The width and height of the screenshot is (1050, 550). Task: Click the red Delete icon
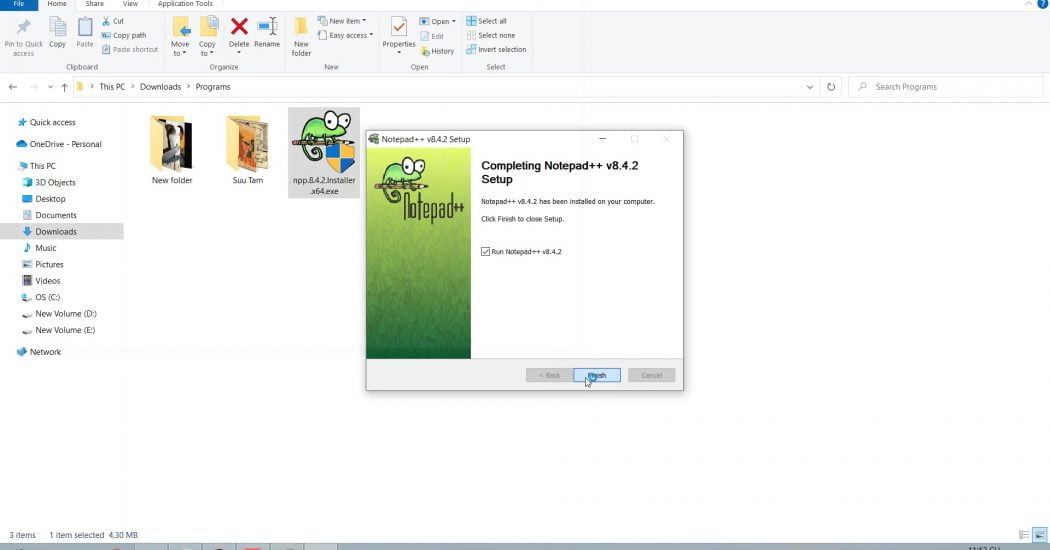239,27
